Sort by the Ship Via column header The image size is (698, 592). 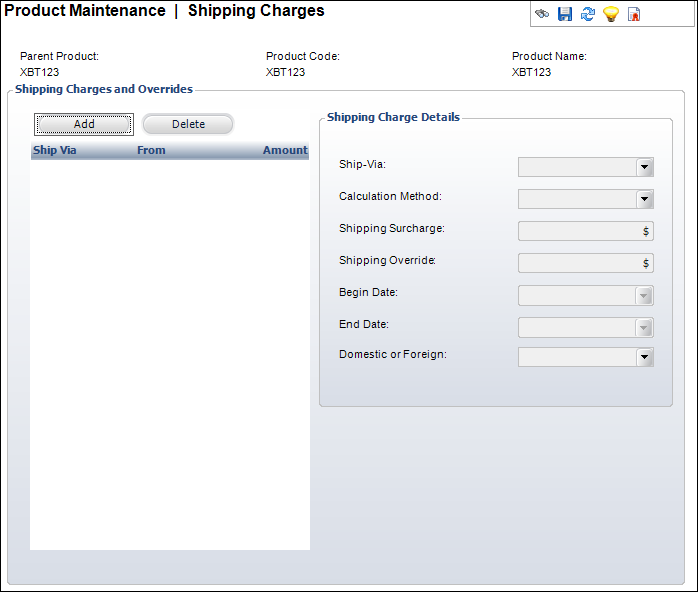pos(55,150)
